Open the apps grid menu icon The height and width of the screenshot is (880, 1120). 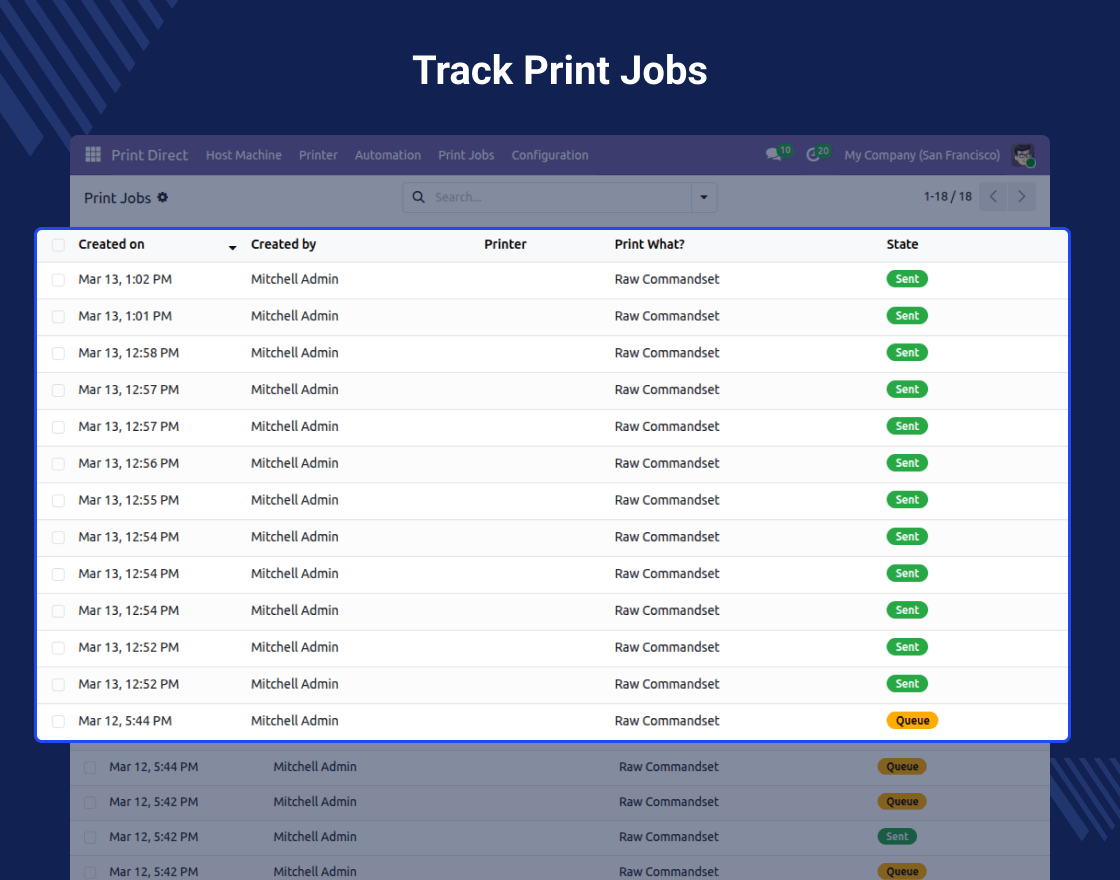(93, 155)
